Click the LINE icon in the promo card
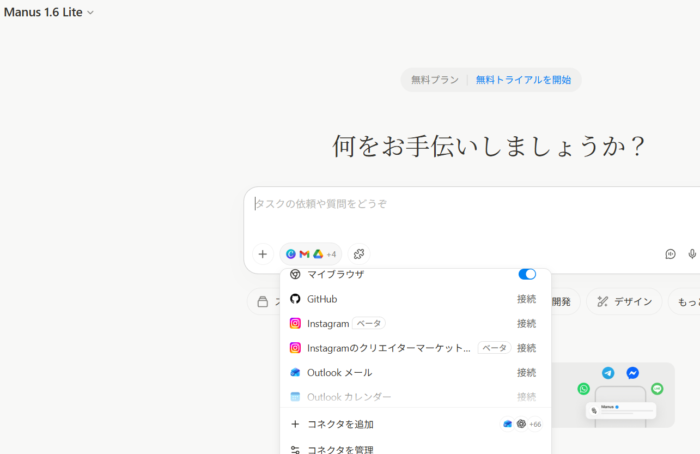The image size is (700, 454). [657, 389]
